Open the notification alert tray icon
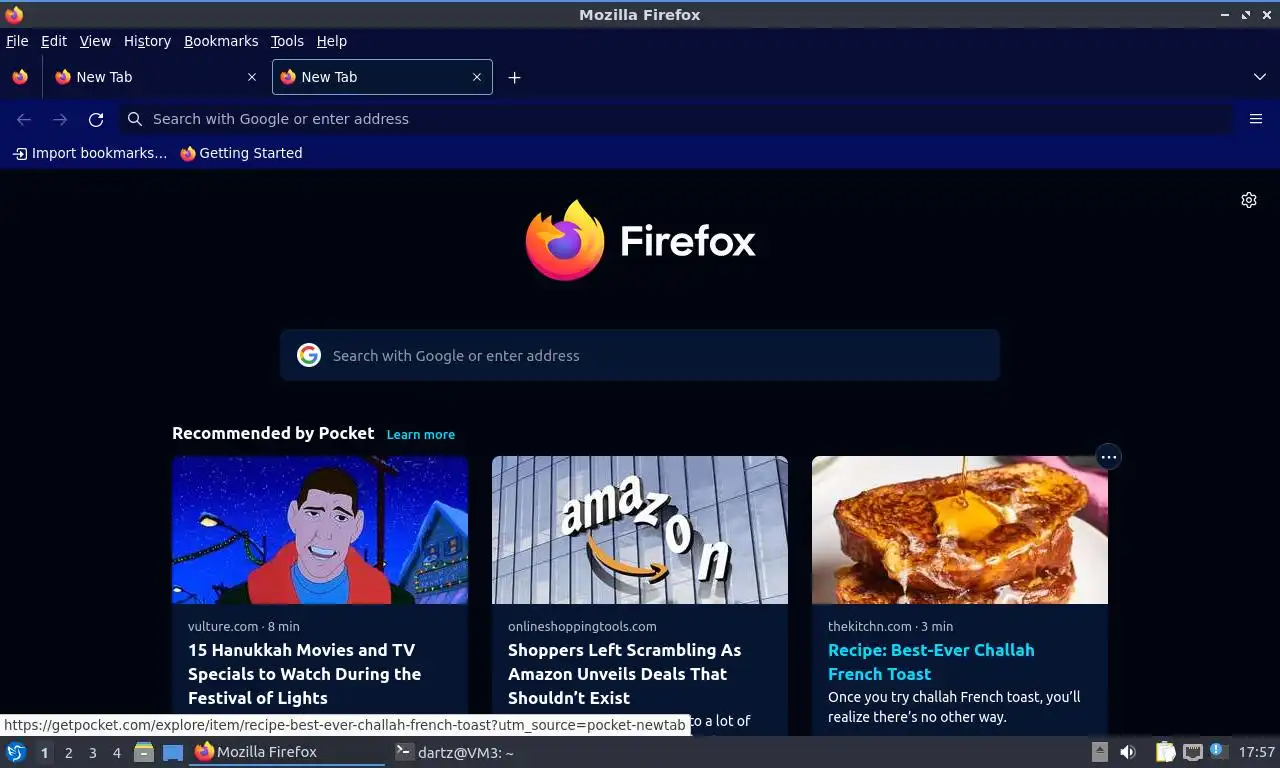 [x=1218, y=751]
